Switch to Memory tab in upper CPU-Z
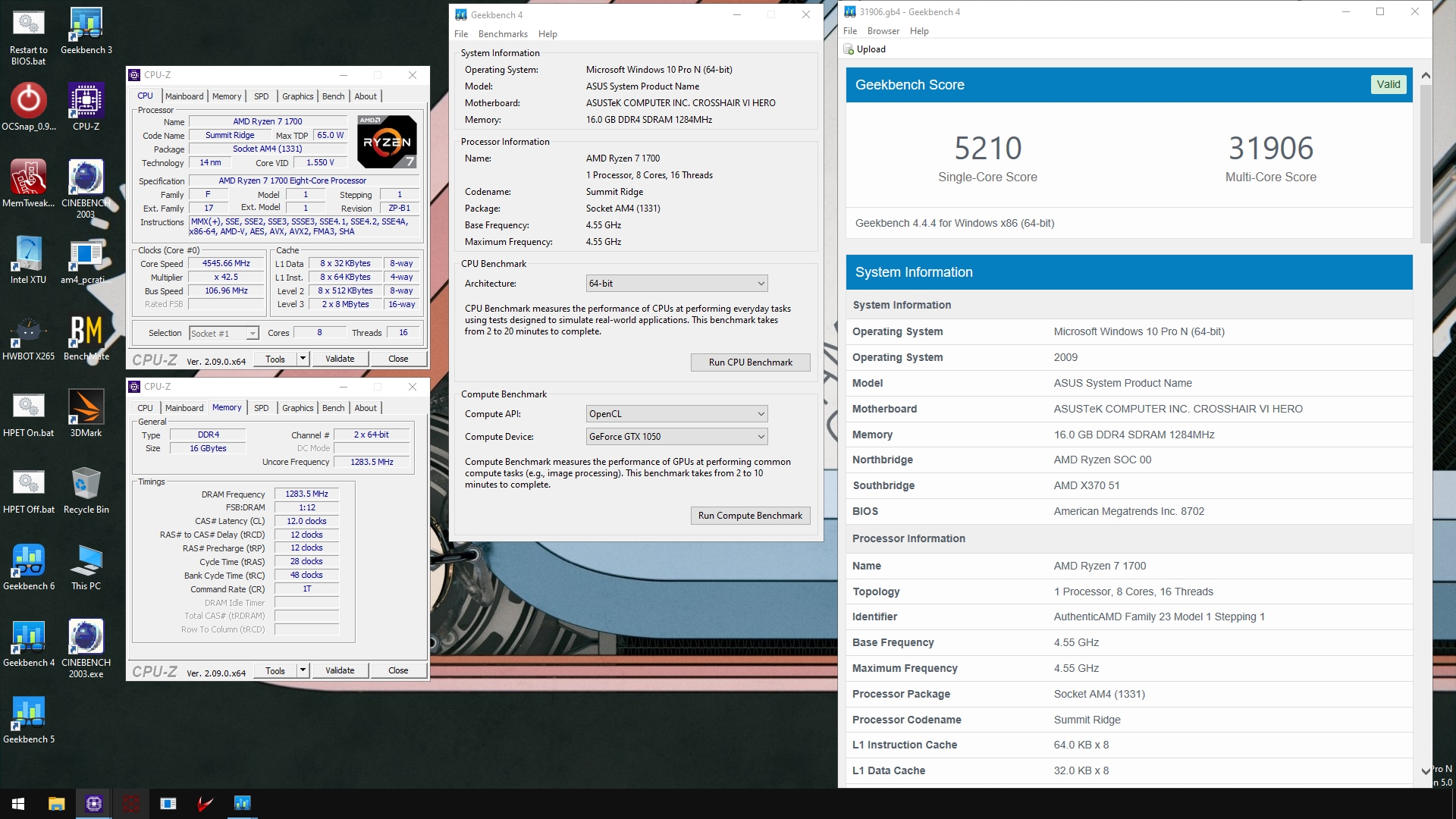 click(227, 96)
